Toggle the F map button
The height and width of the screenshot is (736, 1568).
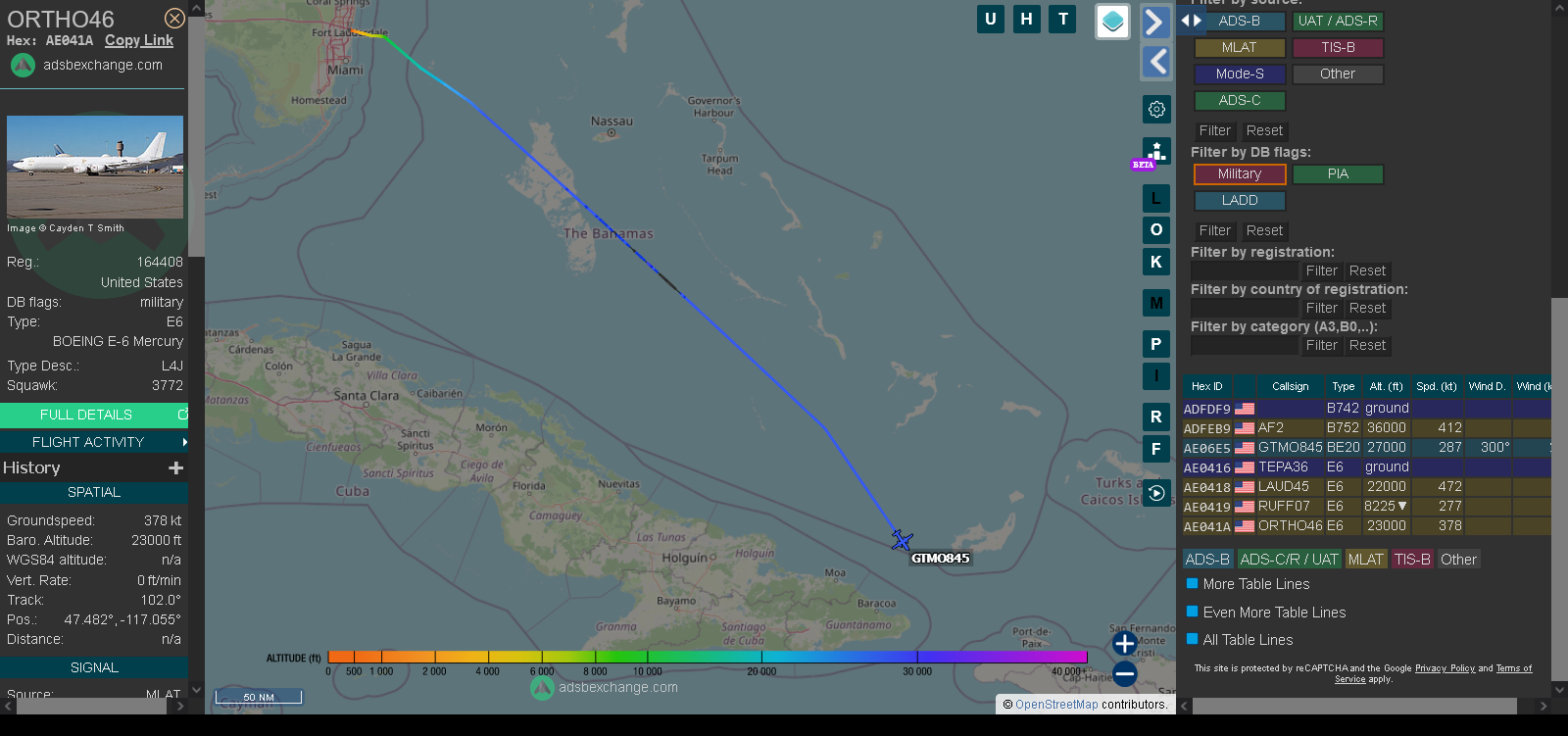tap(1156, 449)
